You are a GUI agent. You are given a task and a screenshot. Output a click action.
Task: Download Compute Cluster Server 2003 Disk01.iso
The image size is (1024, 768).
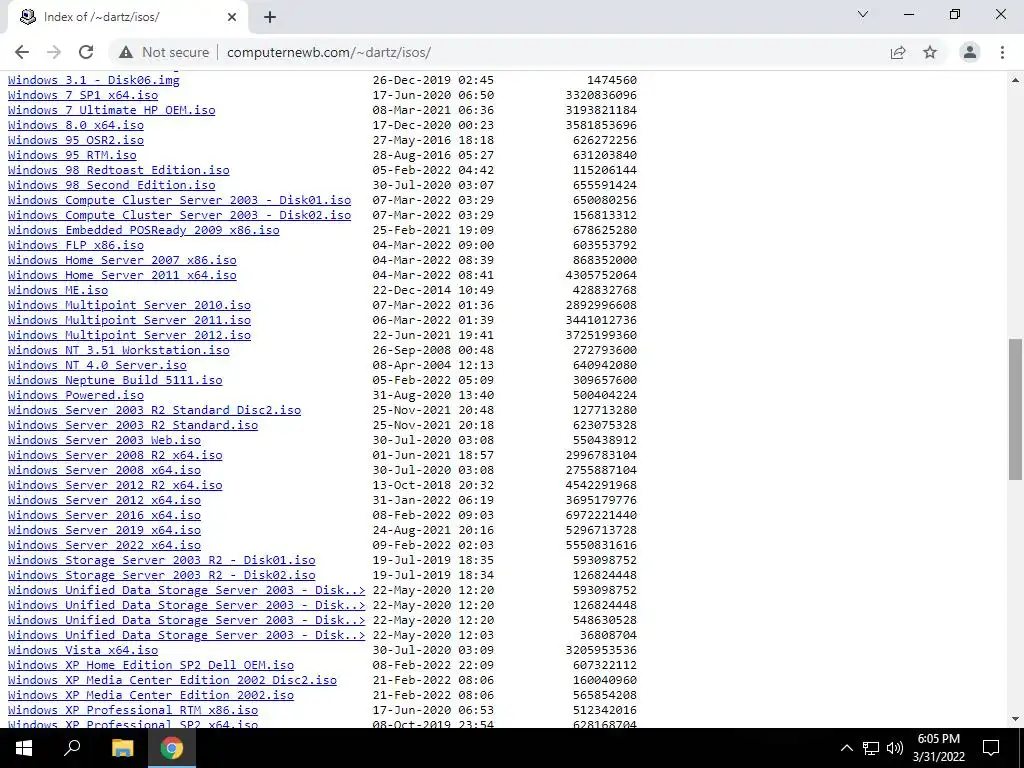tap(180, 200)
